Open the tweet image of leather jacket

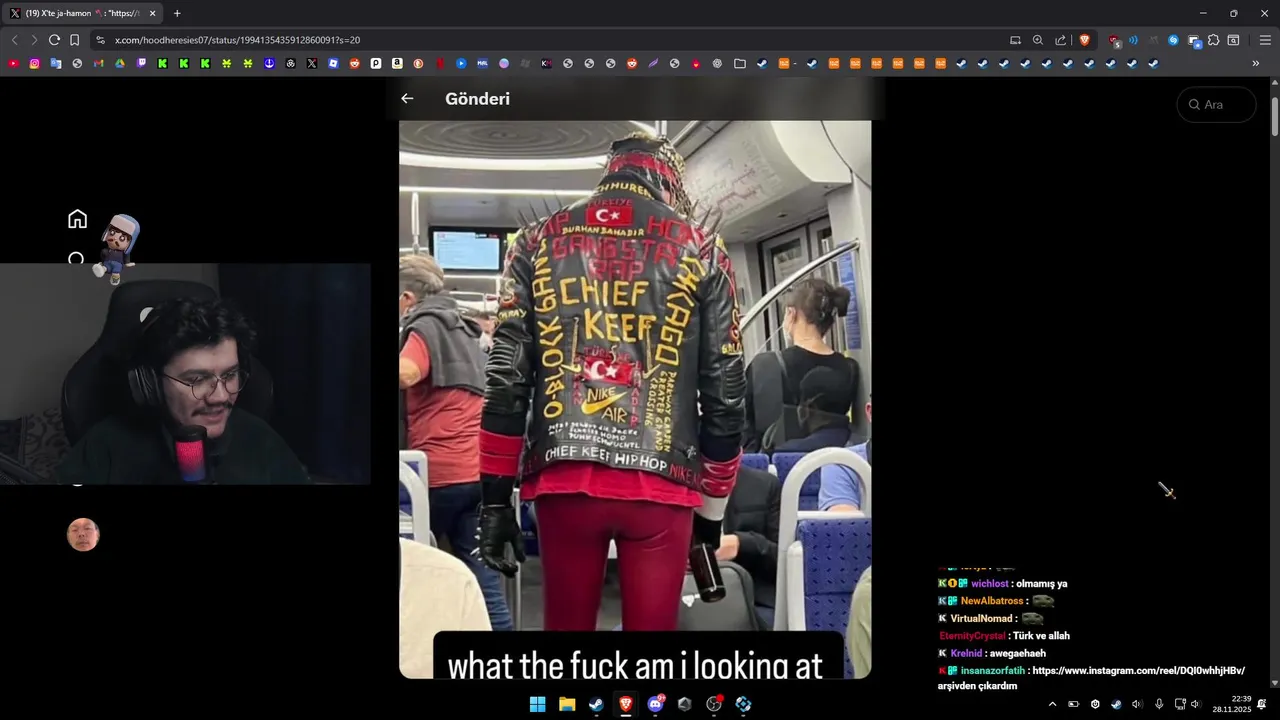pyautogui.click(x=635, y=399)
